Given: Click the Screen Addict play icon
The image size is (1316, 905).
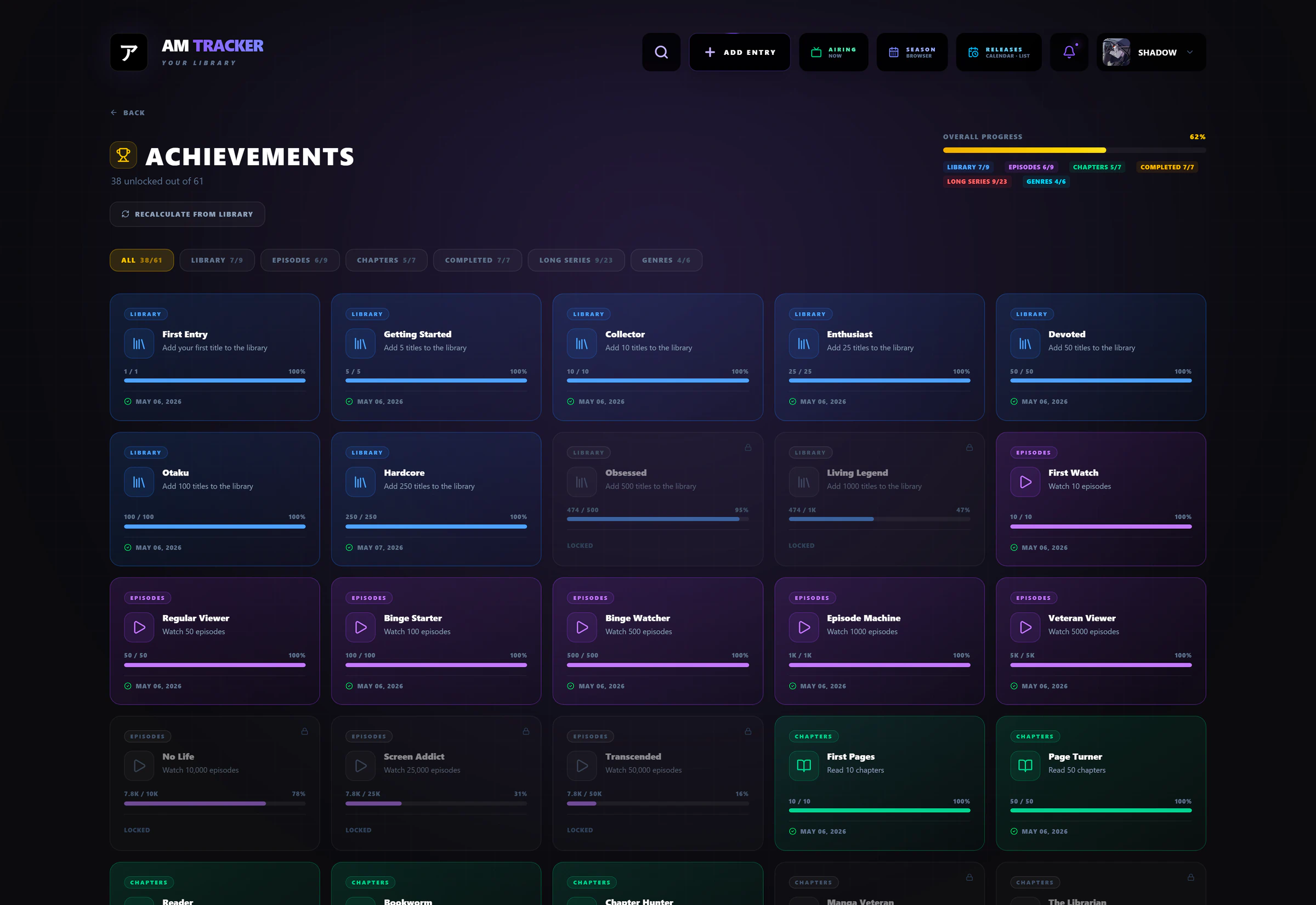Looking at the screenshot, I should (360, 766).
